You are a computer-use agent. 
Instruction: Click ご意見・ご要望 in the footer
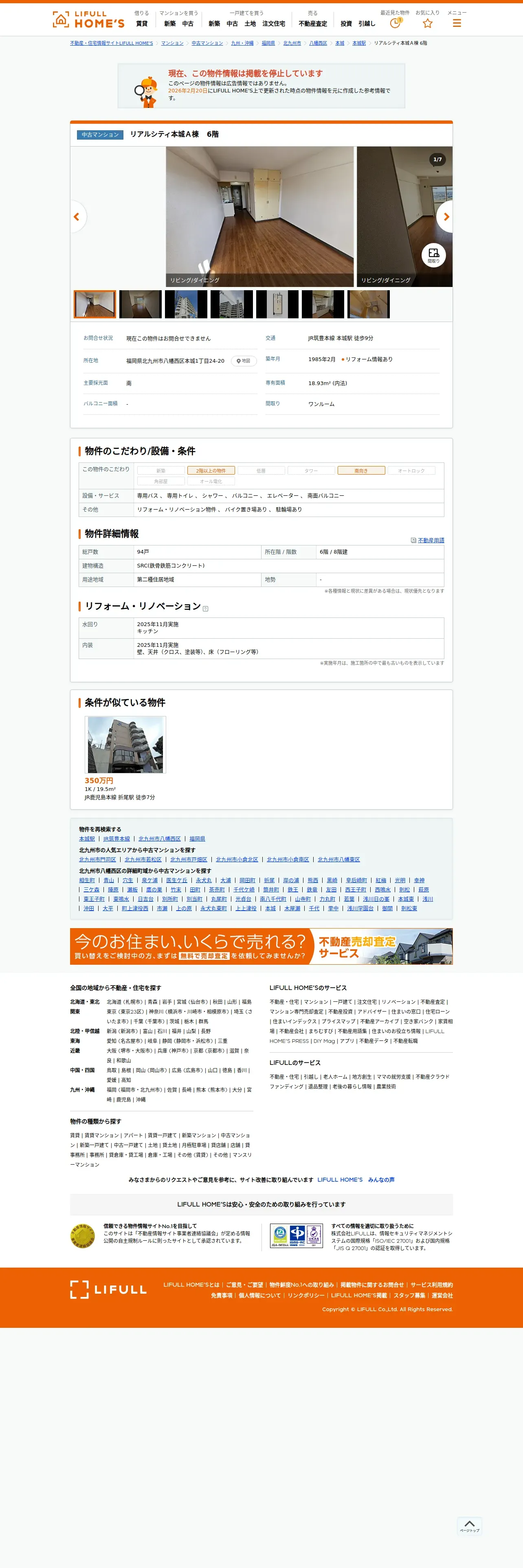(x=245, y=1285)
